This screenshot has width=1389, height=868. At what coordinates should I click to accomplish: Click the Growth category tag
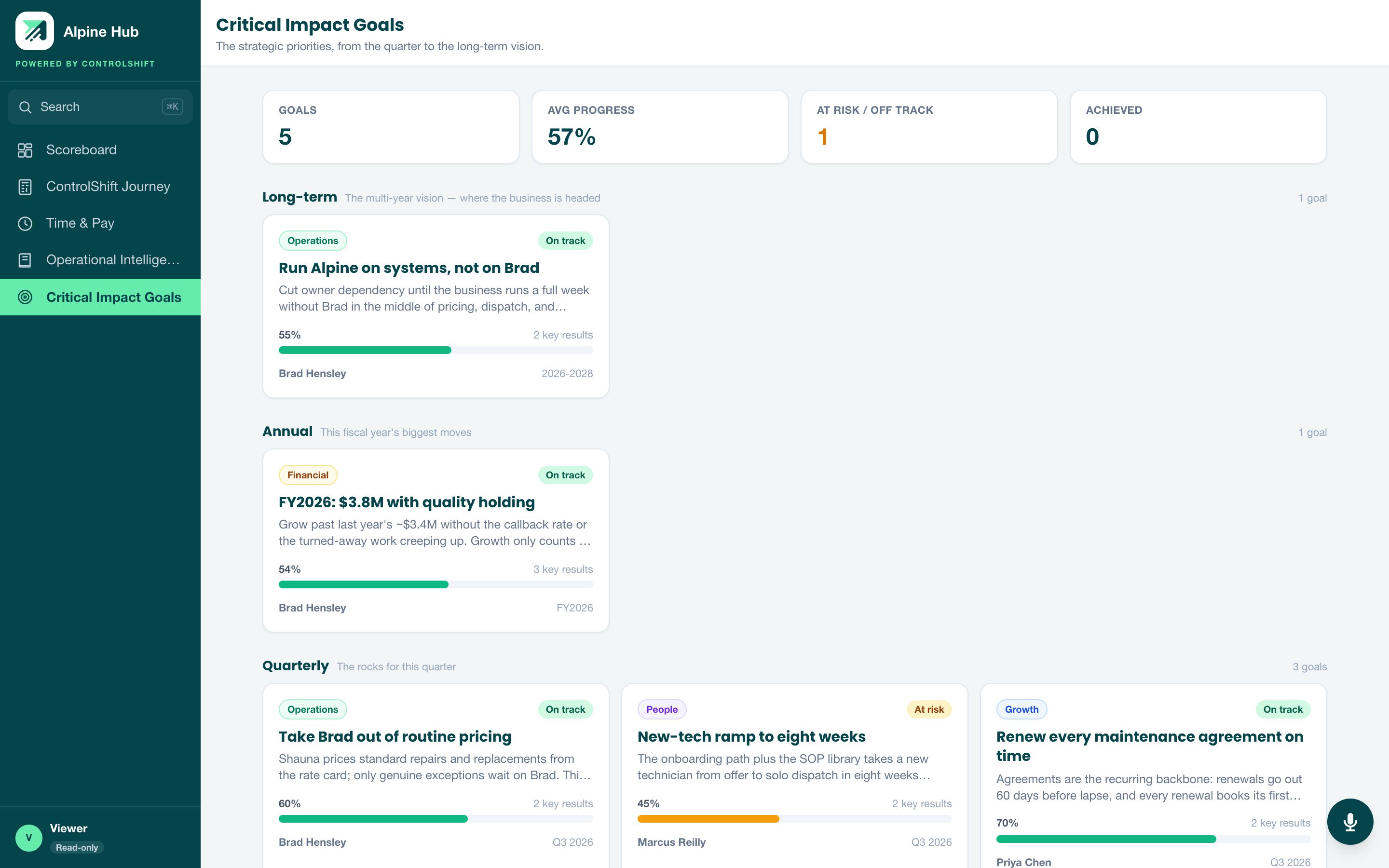(x=1021, y=709)
